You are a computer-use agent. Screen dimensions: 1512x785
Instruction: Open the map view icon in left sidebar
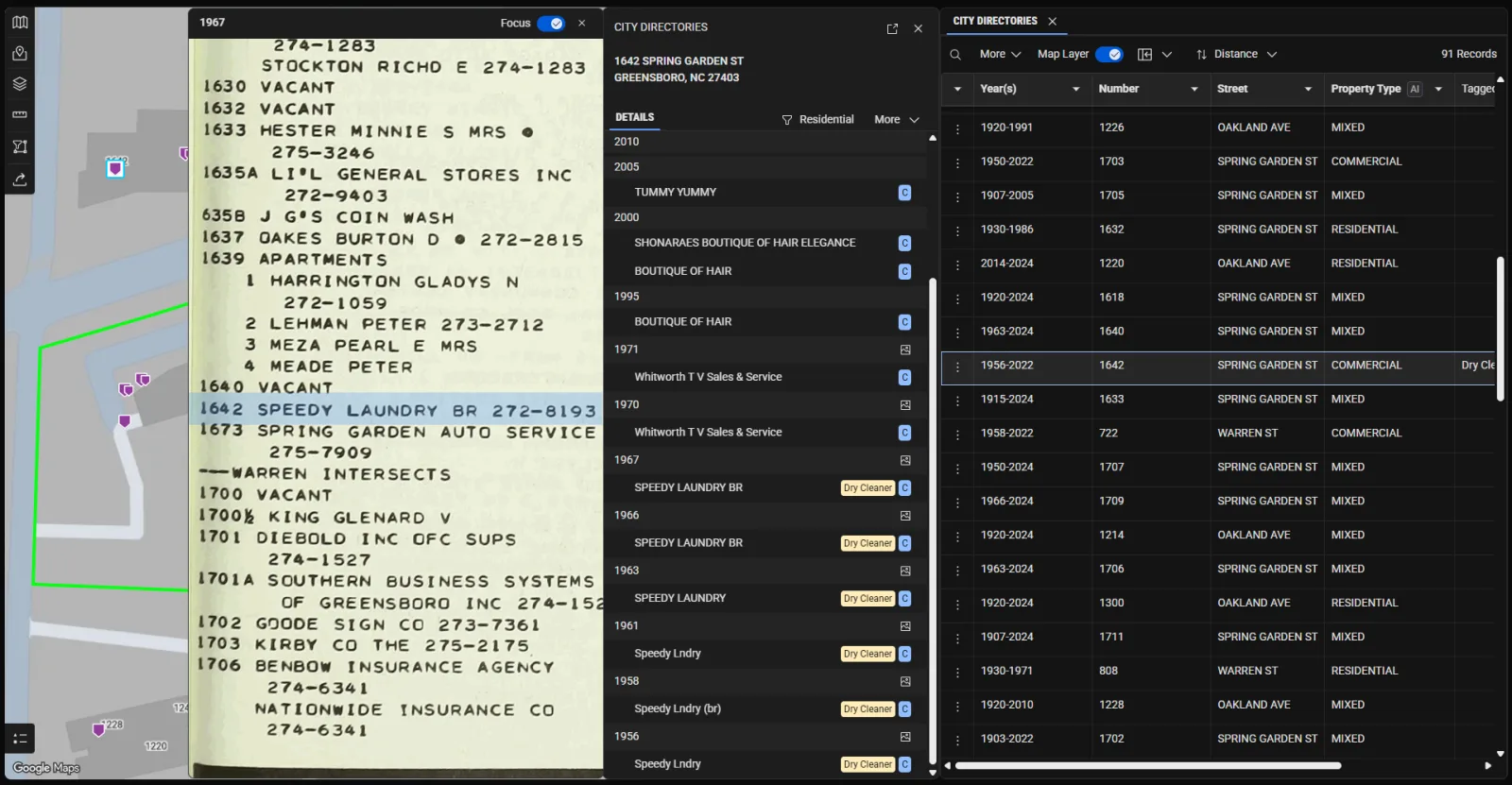[x=19, y=22]
